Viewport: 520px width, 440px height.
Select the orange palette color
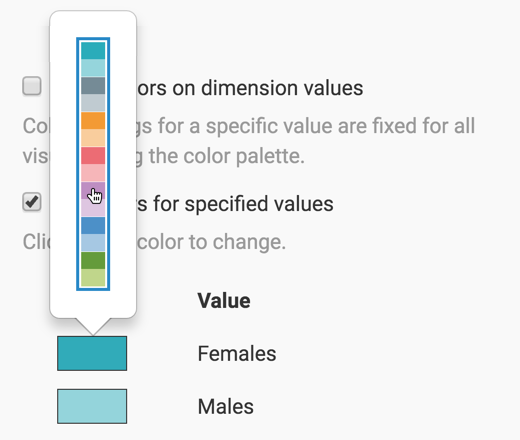point(93,120)
